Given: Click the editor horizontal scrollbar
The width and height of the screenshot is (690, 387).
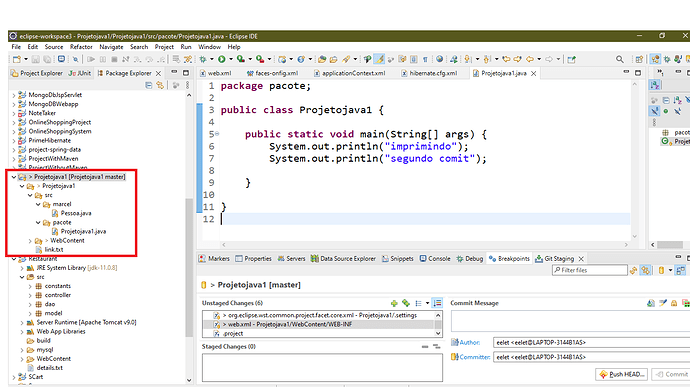Looking at the screenshot, I should click(425, 244).
